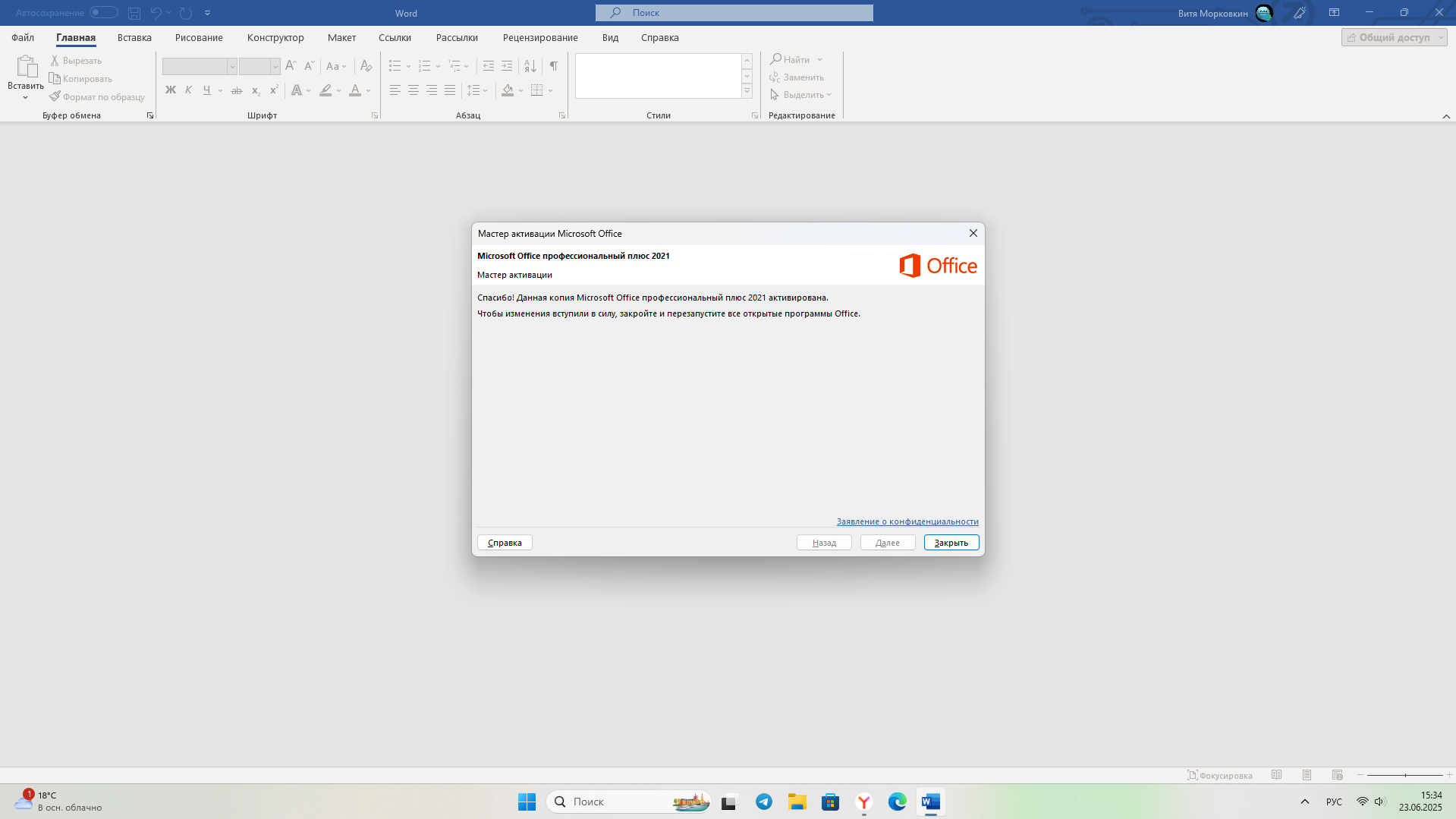Viewport: 1456px width, 819px height.
Task: Clear all formatting icon
Action: coord(366,66)
